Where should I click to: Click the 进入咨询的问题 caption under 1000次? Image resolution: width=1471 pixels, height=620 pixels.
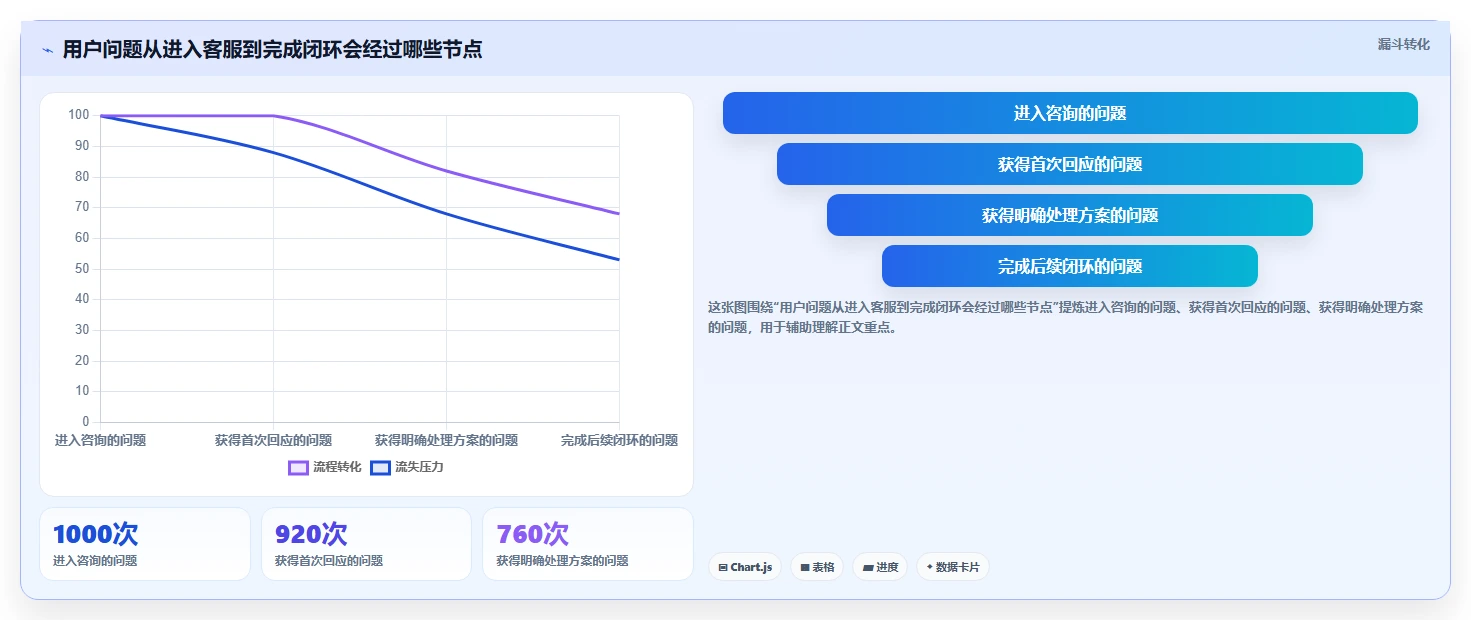tap(95, 561)
